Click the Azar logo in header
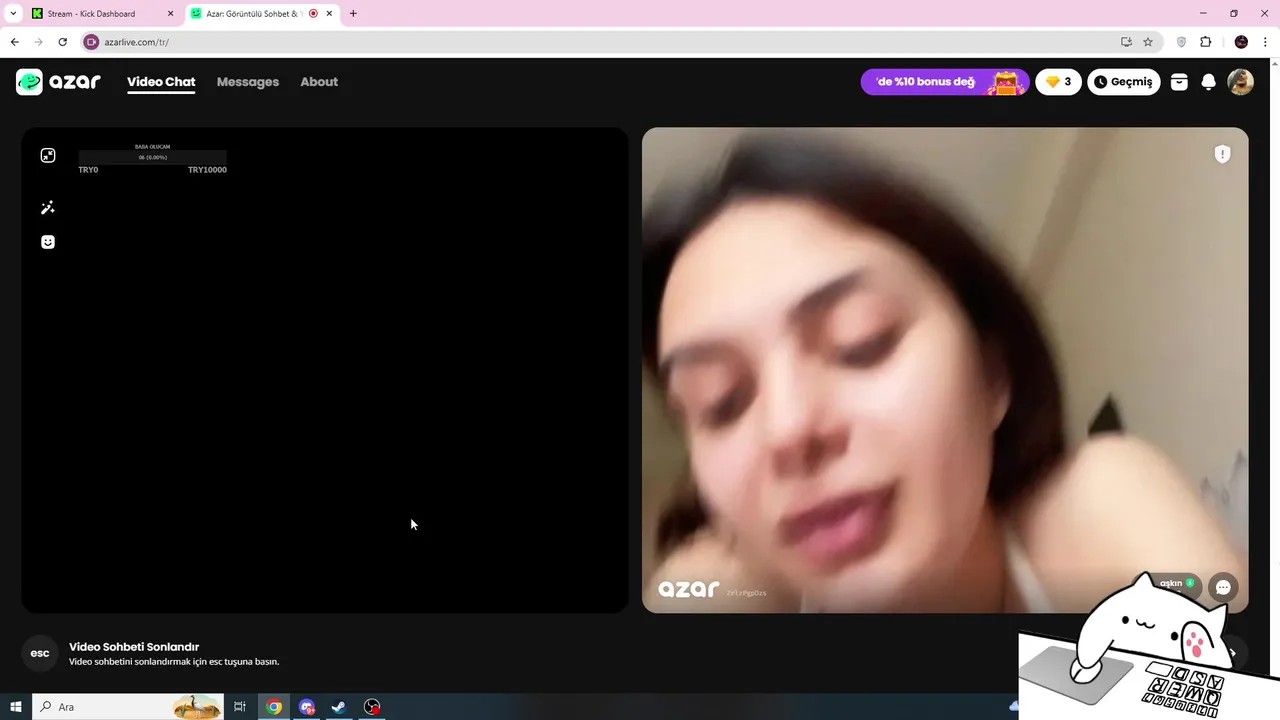Screen dimensions: 1280x720 tap(58, 82)
